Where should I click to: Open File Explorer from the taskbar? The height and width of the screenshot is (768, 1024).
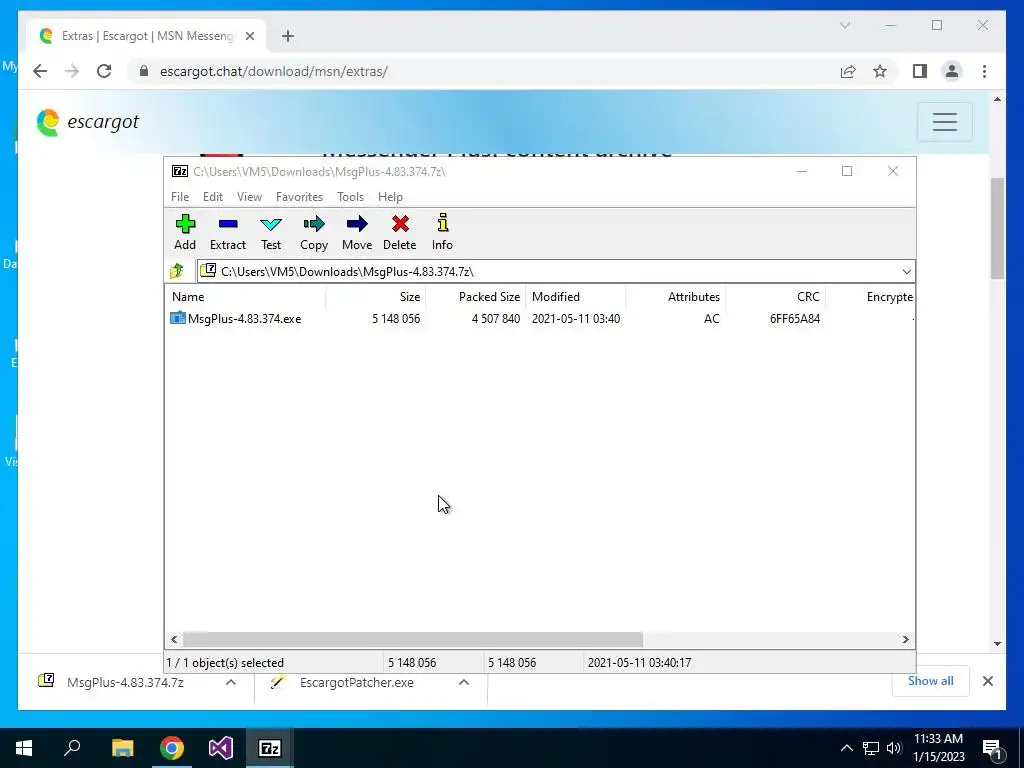[122, 748]
